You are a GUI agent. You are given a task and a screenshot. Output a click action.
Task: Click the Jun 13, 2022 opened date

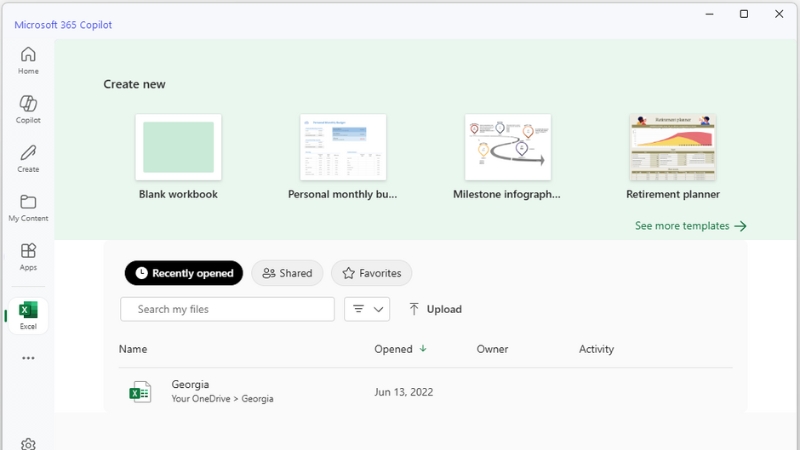point(403,392)
